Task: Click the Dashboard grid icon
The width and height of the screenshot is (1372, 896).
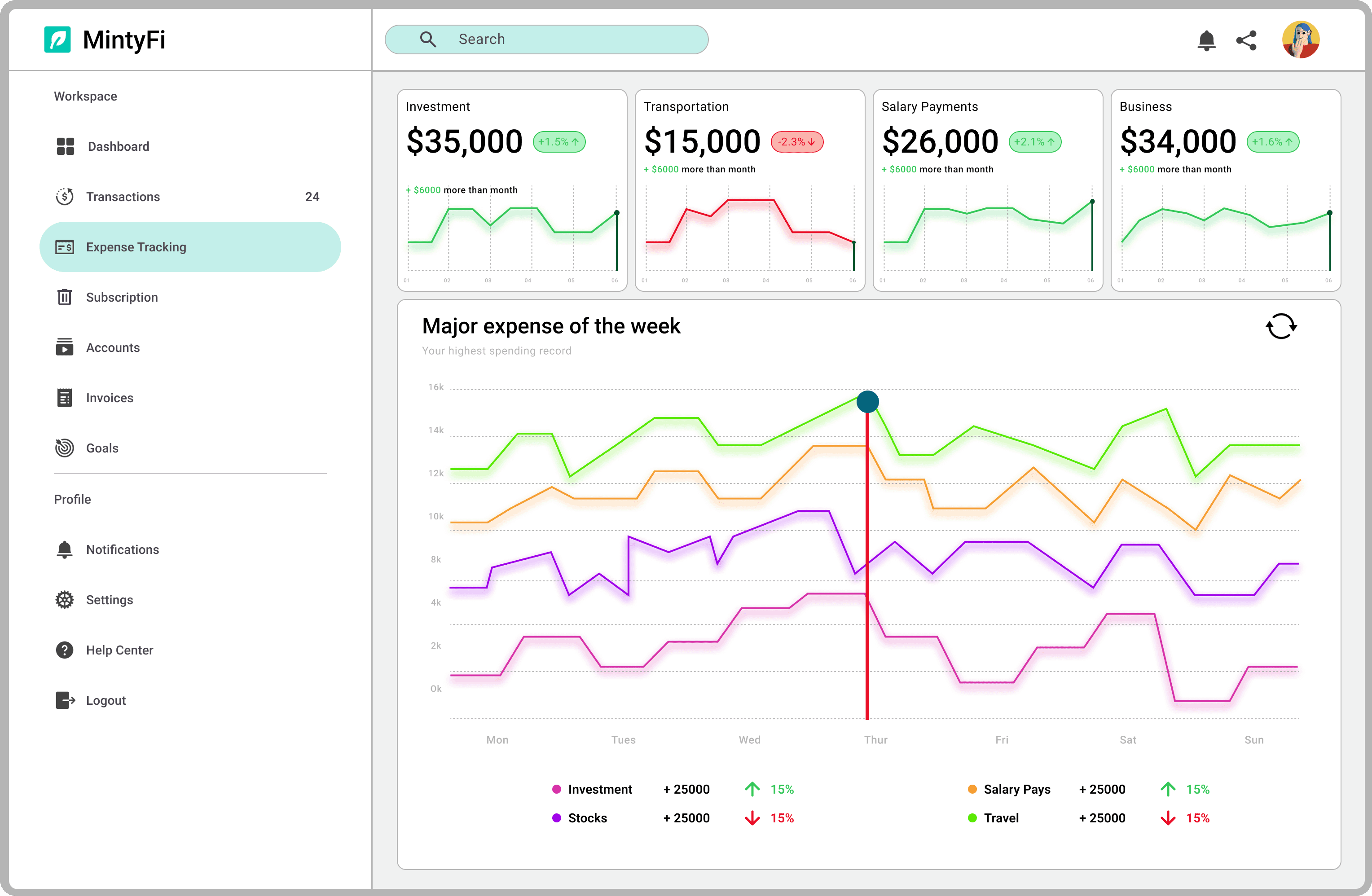Action: pyautogui.click(x=65, y=146)
